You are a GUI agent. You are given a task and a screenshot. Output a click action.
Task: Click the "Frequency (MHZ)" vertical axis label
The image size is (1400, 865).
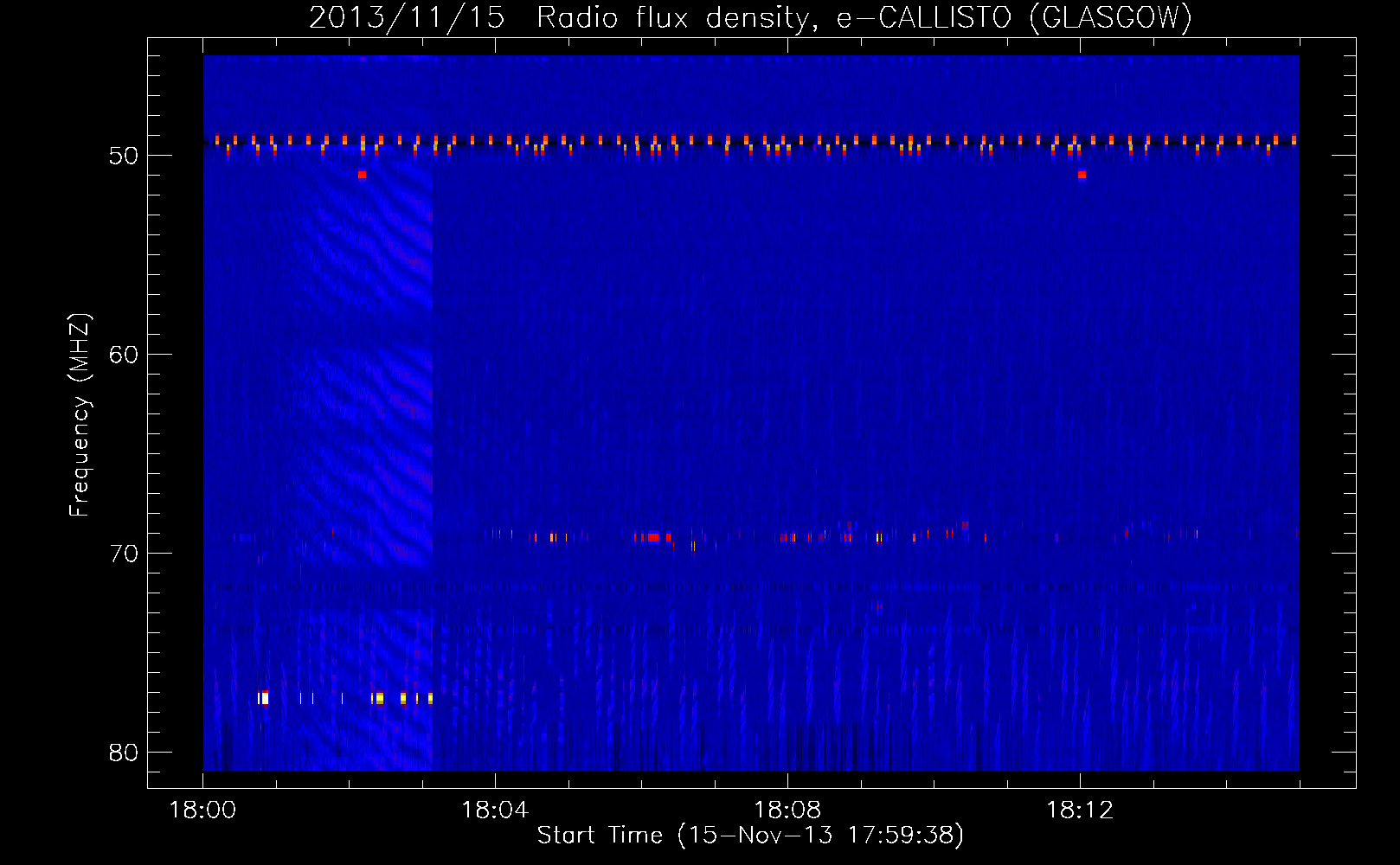(x=80, y=414)
